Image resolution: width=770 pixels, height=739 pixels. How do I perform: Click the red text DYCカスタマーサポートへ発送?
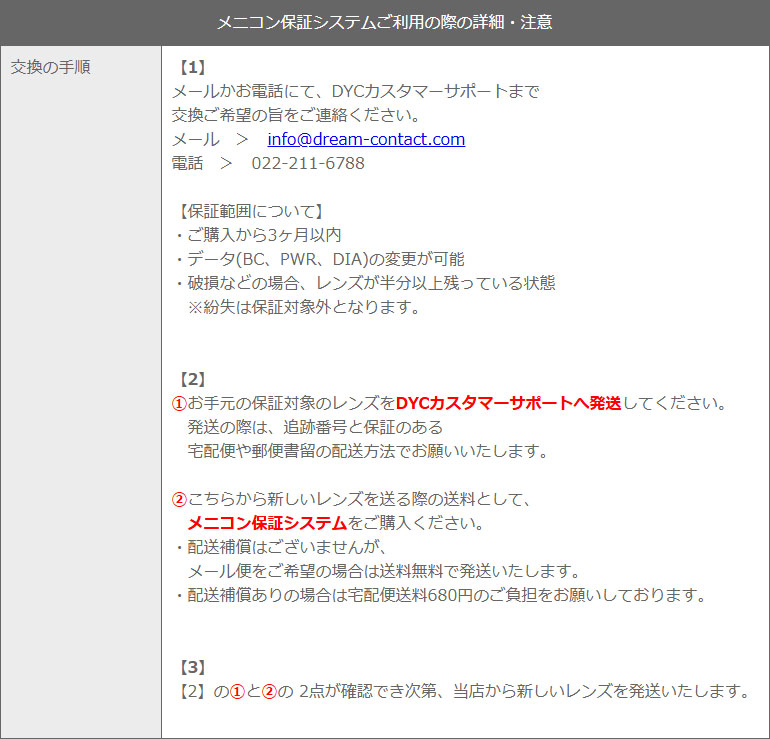point(508,404)
